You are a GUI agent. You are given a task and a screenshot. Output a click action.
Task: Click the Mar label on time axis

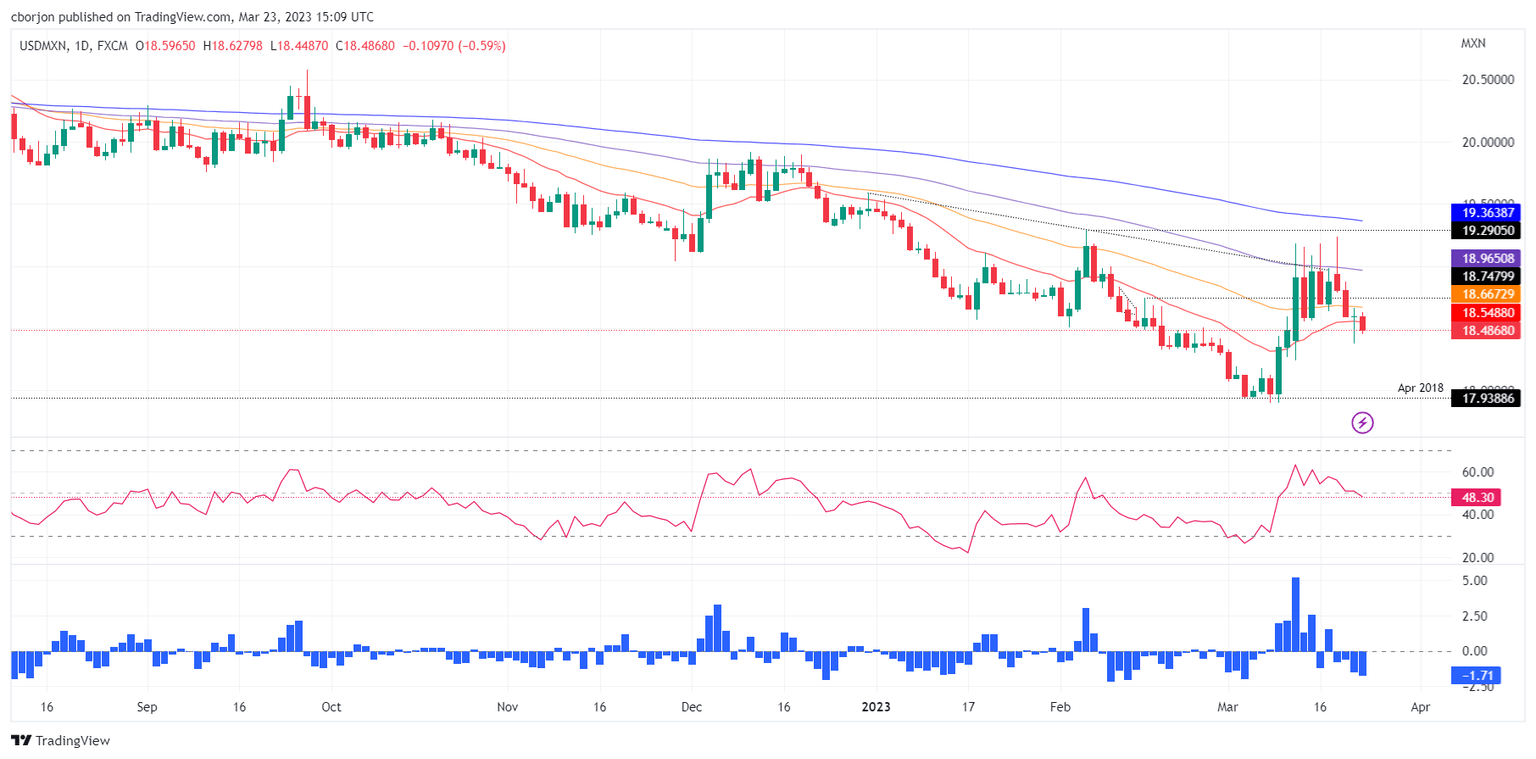point(1228,707)
